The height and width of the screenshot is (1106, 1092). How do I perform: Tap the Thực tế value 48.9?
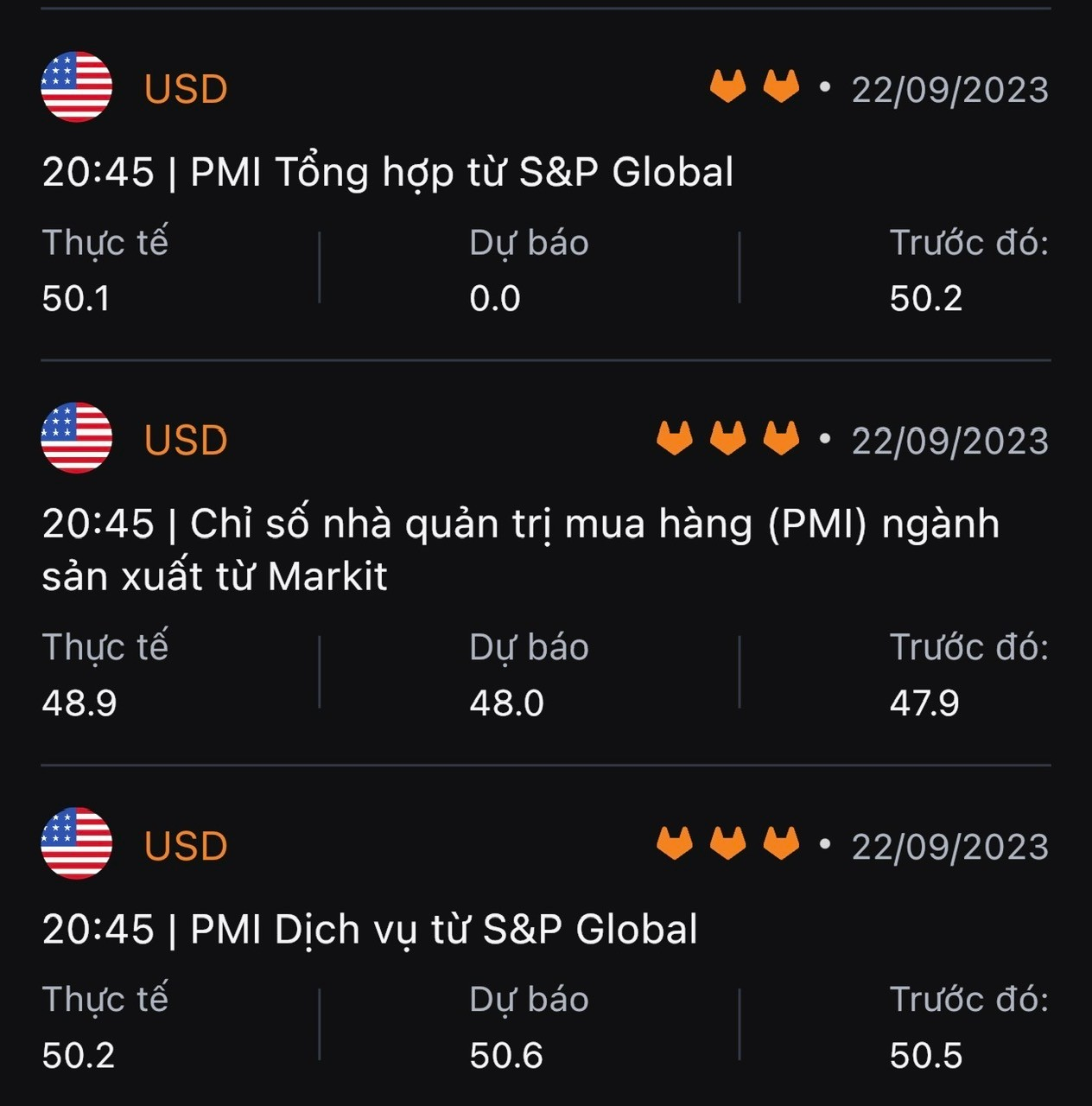[x=79, y=703]
